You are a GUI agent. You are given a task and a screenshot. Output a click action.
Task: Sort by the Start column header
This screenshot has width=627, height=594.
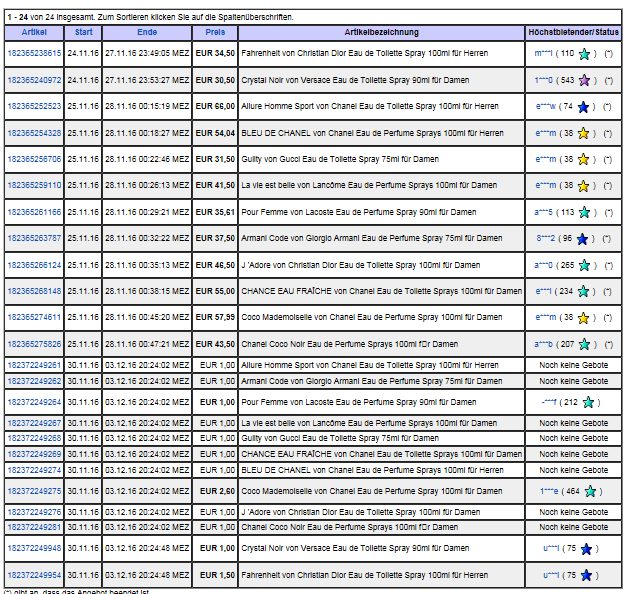(84, 32)
